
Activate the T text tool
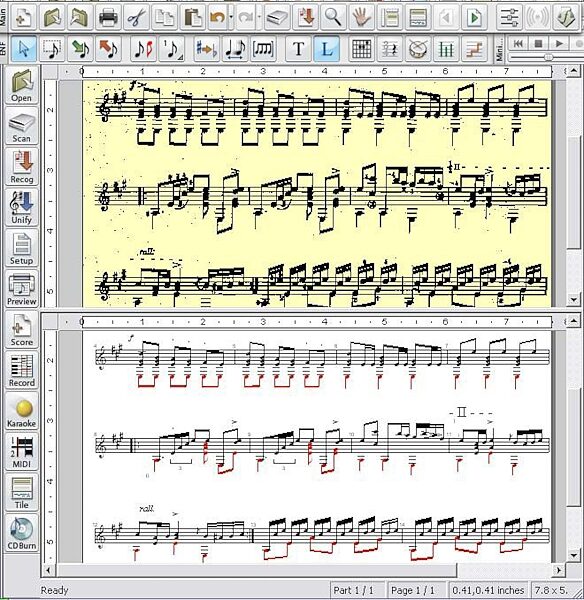299,49
